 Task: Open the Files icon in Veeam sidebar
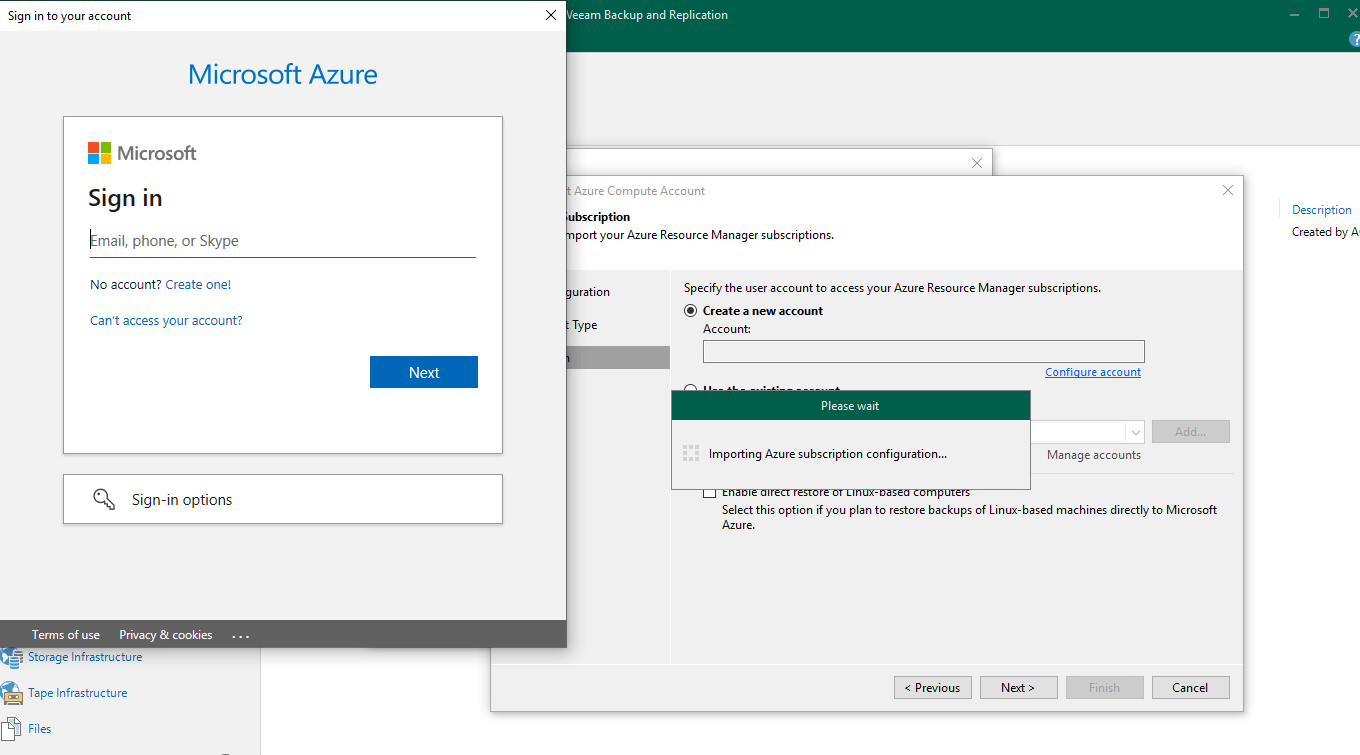pos(12,729)
